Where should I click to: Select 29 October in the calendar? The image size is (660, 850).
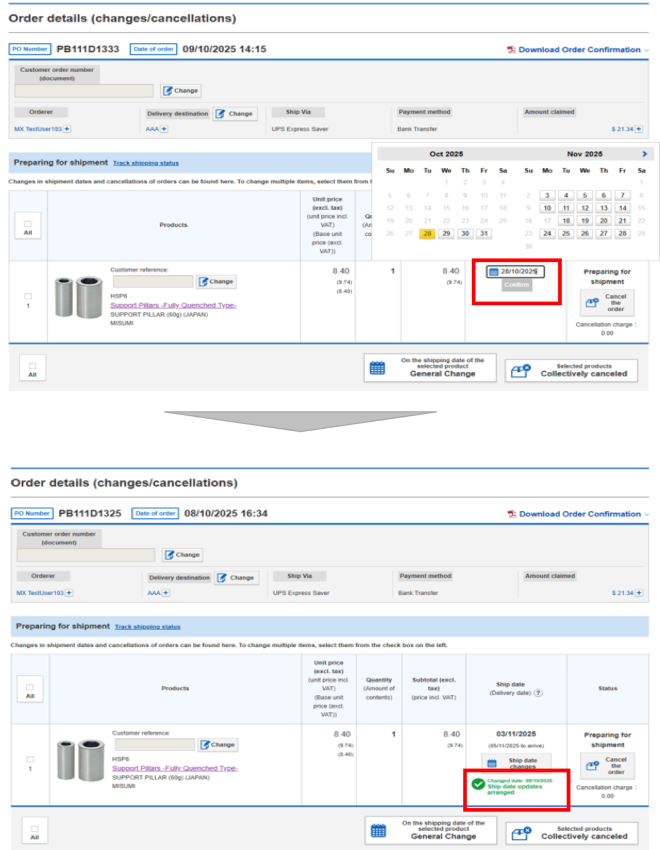447,233
